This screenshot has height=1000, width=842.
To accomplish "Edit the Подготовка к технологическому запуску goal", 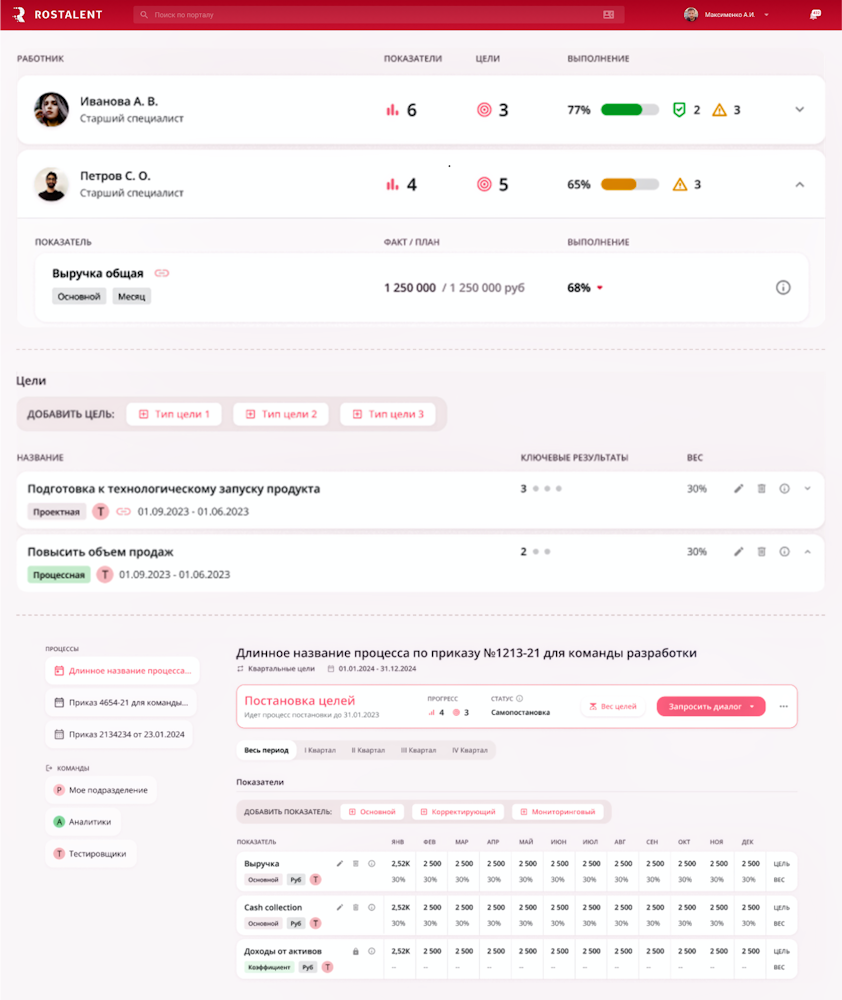I will (738, 489).
